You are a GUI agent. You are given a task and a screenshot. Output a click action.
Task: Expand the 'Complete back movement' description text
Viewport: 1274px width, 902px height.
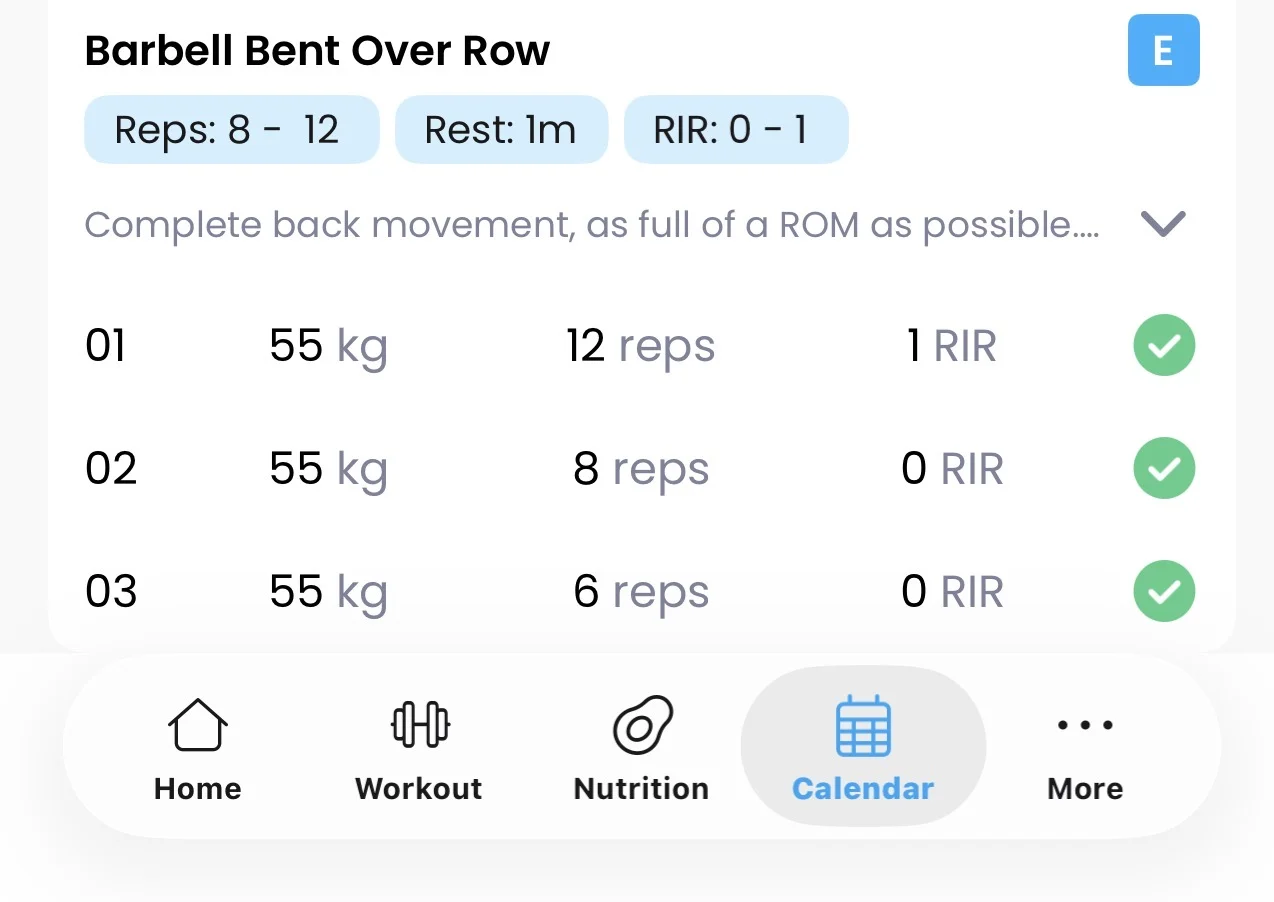(592, 225)
